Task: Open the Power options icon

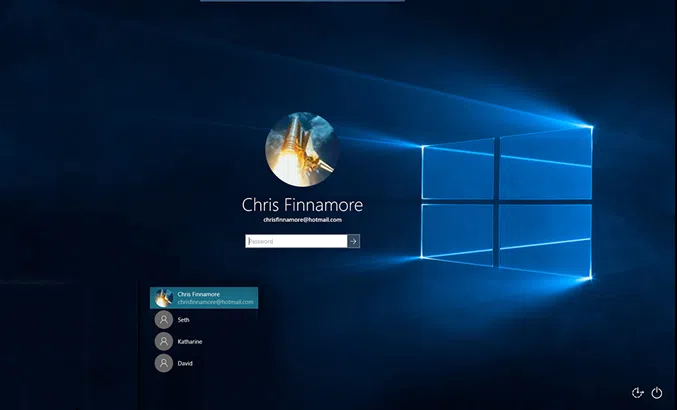Action: (657, 393)
